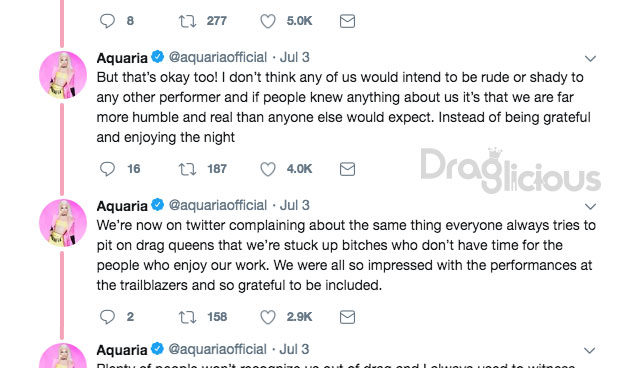Like the tweet with 4.0K likes
This screenshot has width=637, height=368.
pyautogui.click(x=268, y=169)
